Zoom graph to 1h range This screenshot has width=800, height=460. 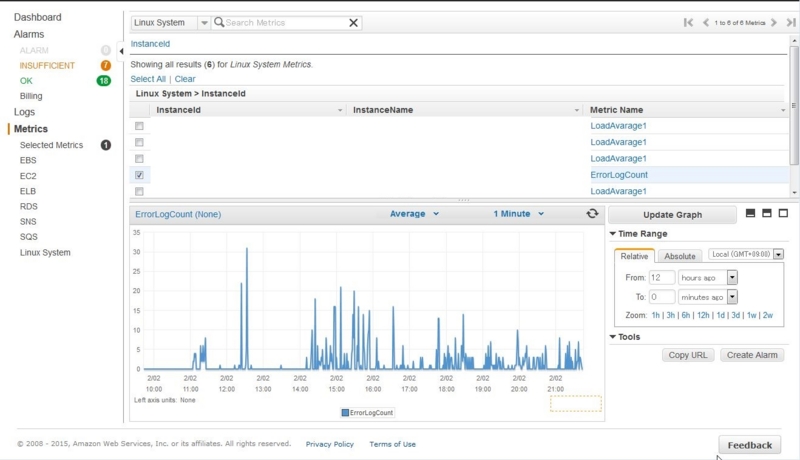click(x=656, y=315)
